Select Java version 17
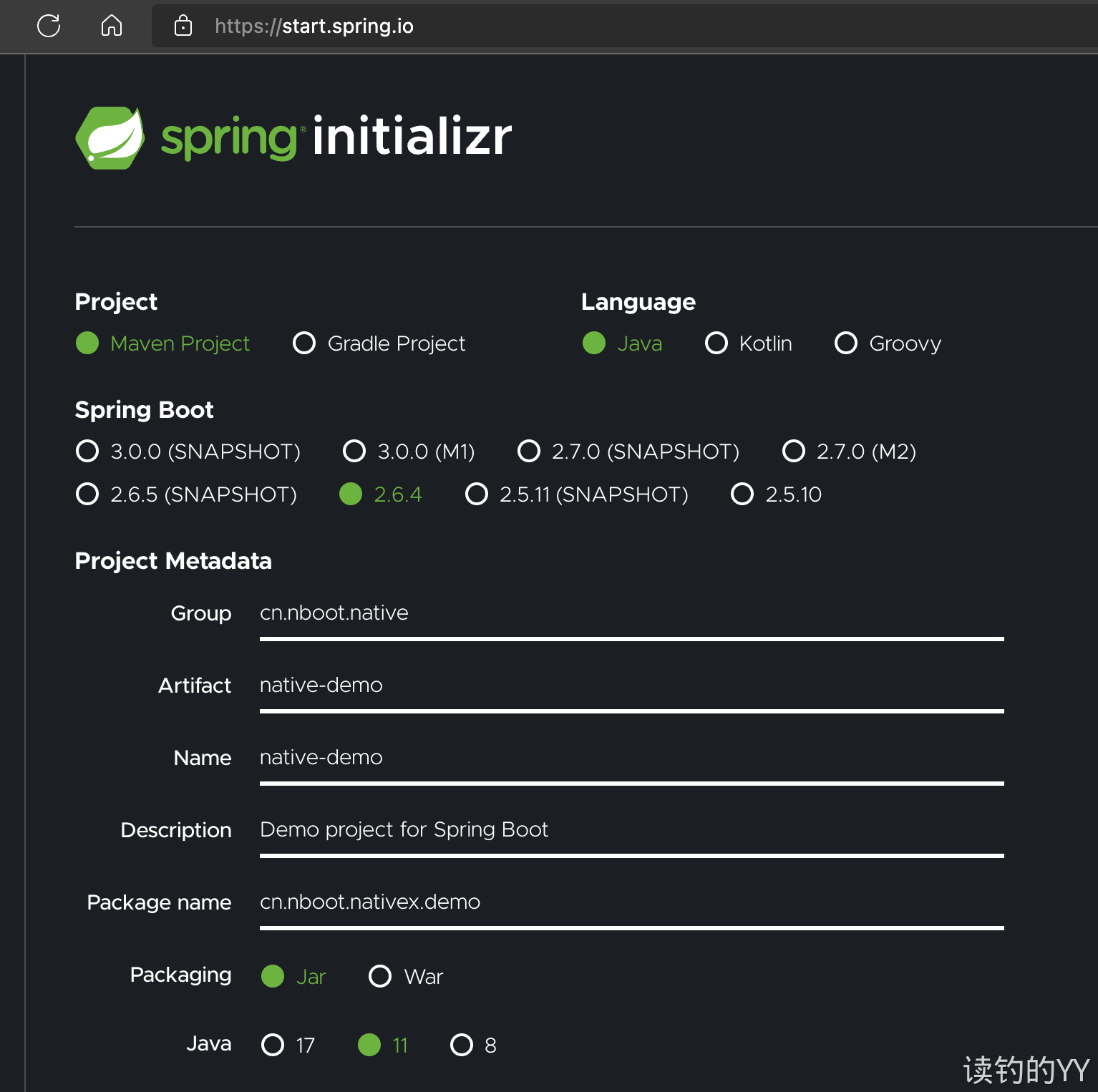 [288, 1045]
